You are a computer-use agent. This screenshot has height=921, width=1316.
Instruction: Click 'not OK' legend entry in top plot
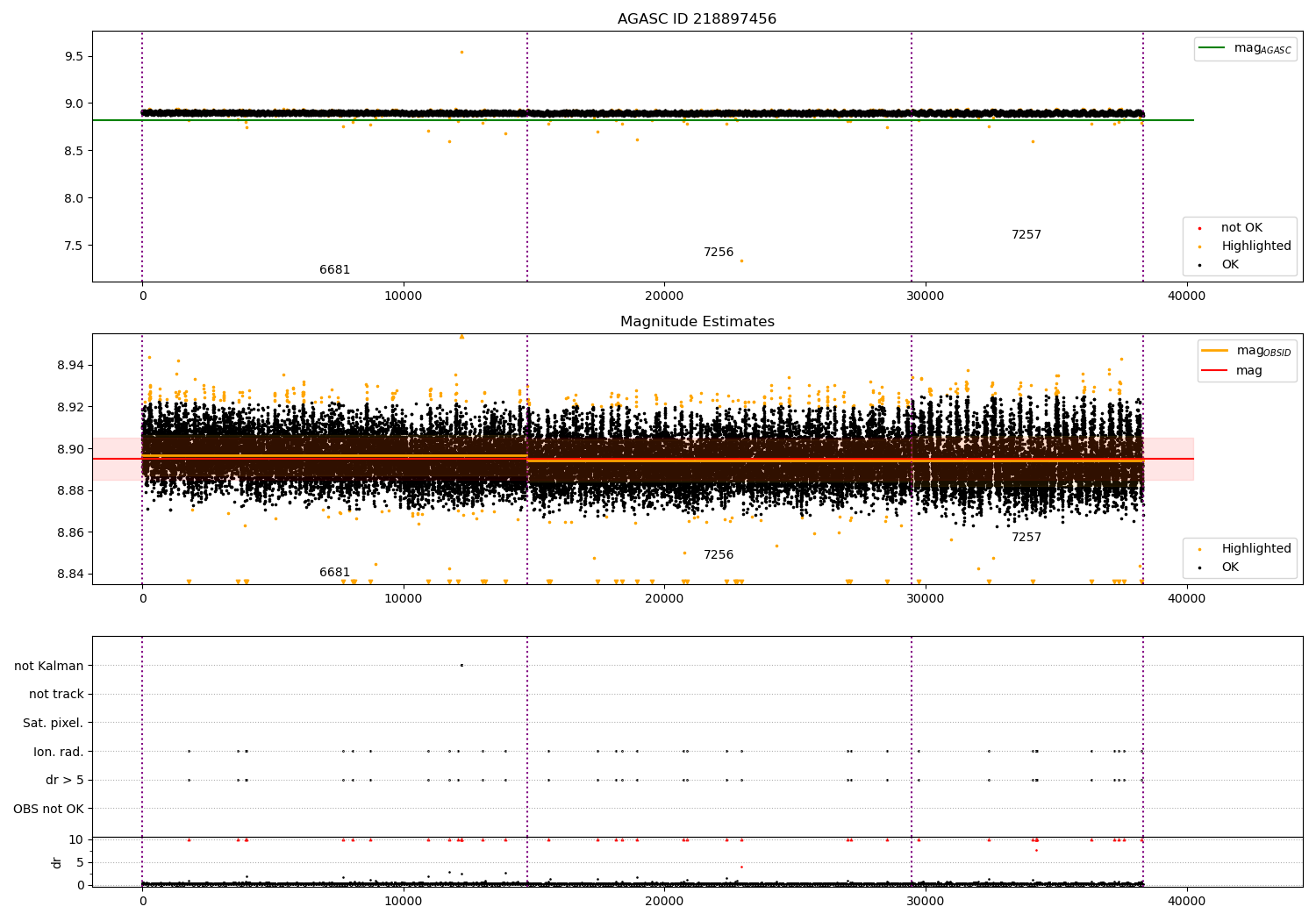1231,228
